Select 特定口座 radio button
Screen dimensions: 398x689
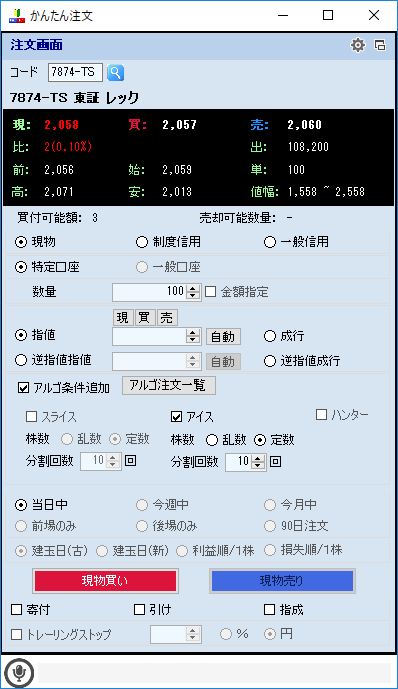[21, 267]
